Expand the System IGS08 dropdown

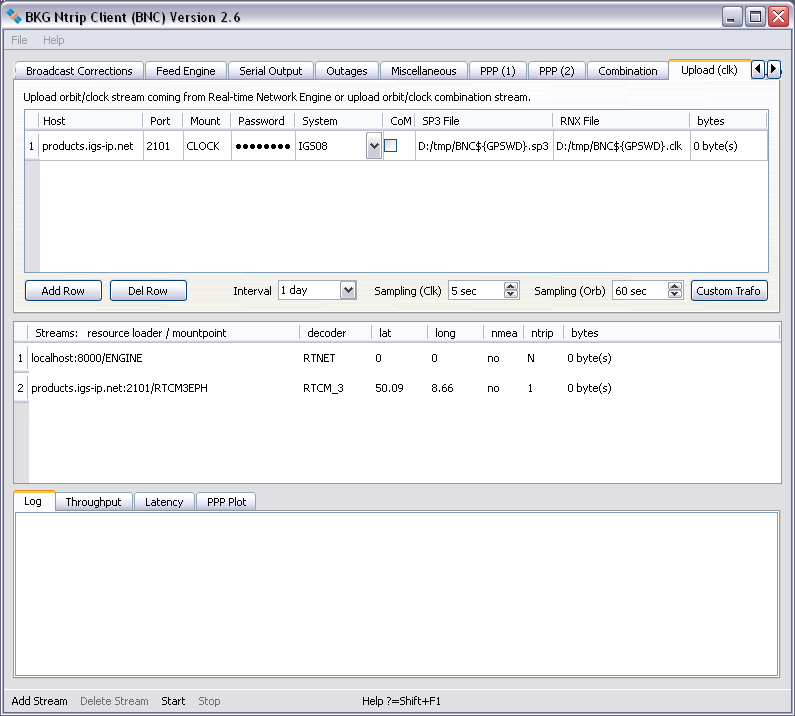tap(374, 146)
